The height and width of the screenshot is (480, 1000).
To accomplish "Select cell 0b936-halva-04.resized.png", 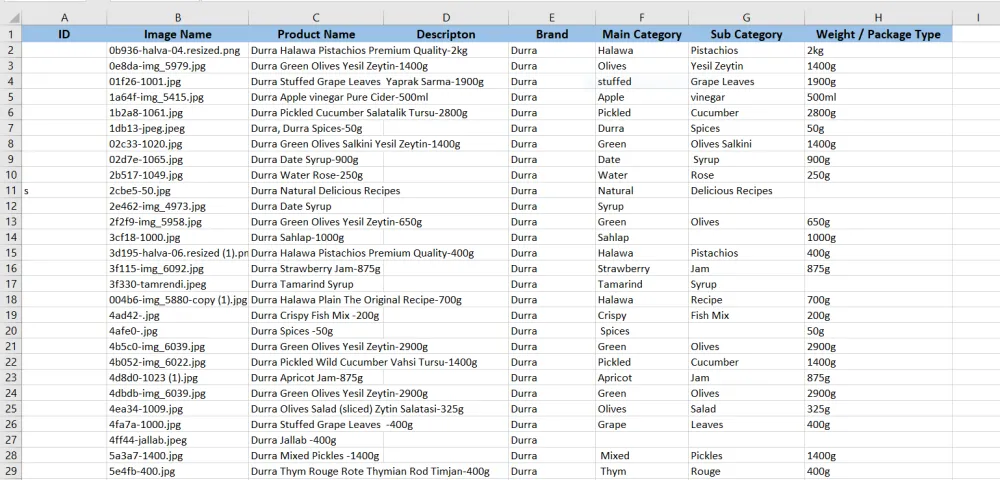I will (x=177, y=50).
